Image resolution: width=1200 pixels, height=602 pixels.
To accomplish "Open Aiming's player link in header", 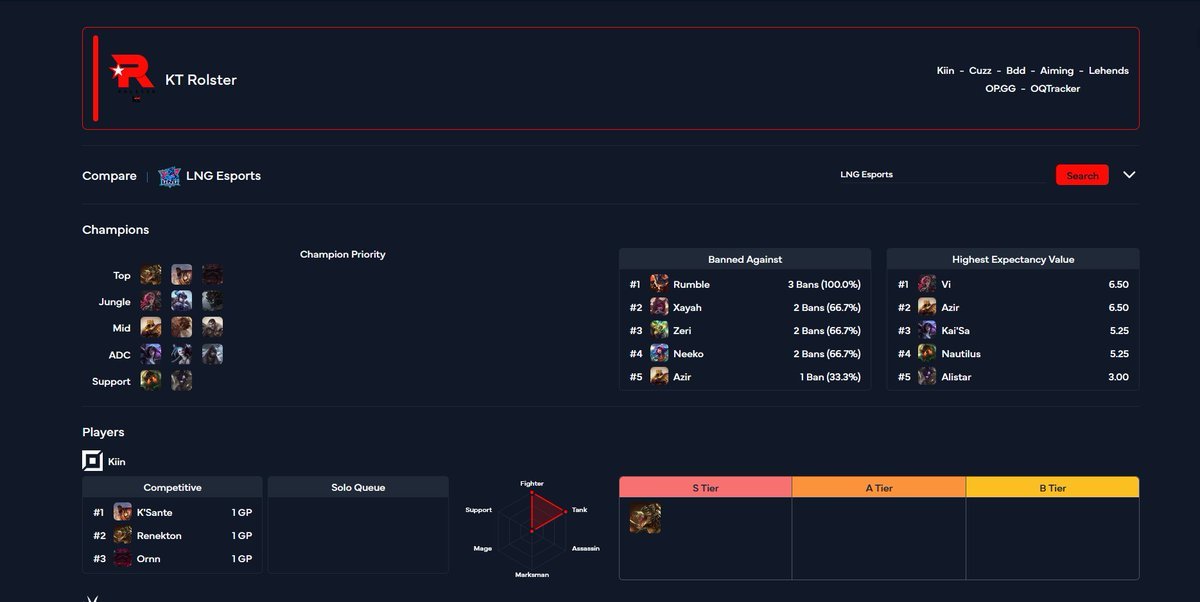I will 1056,71.
